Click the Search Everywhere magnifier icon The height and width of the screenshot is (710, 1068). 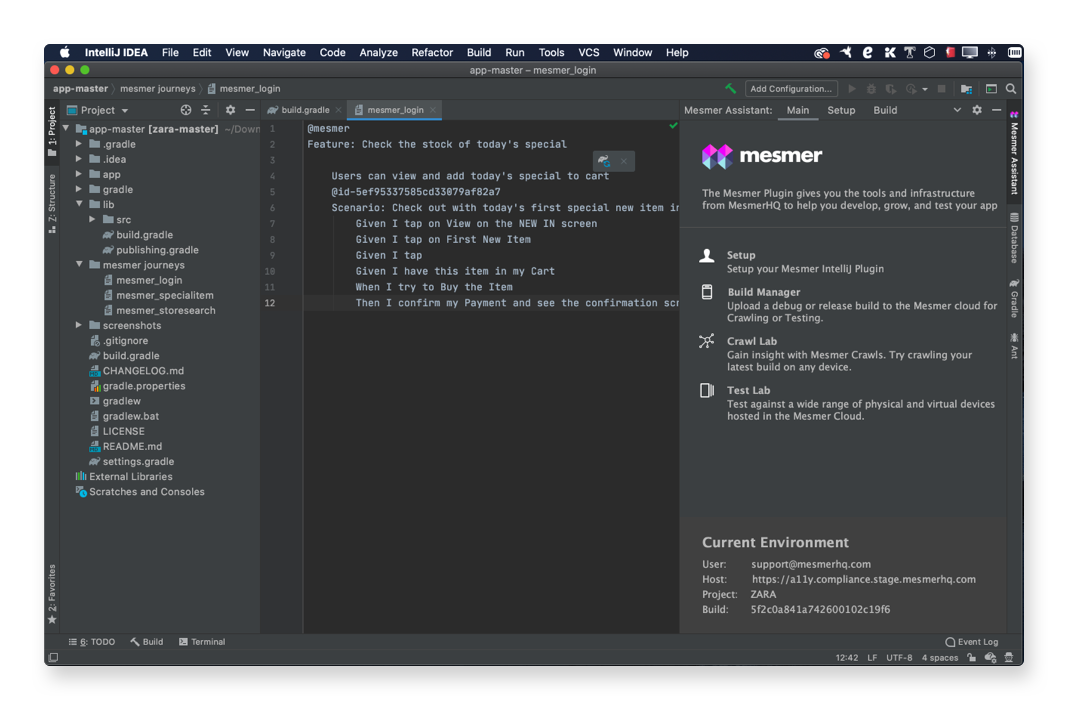(x=1011, y=89)
